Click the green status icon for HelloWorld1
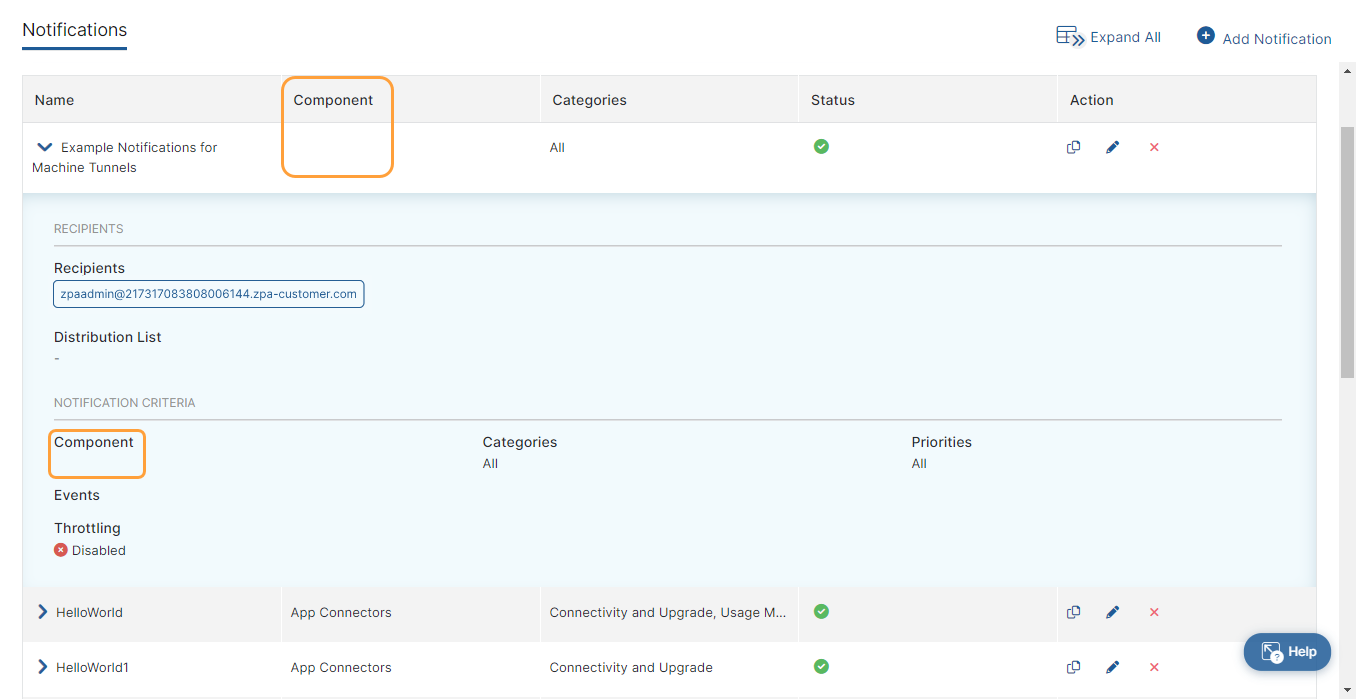 [x=821, y=666]
